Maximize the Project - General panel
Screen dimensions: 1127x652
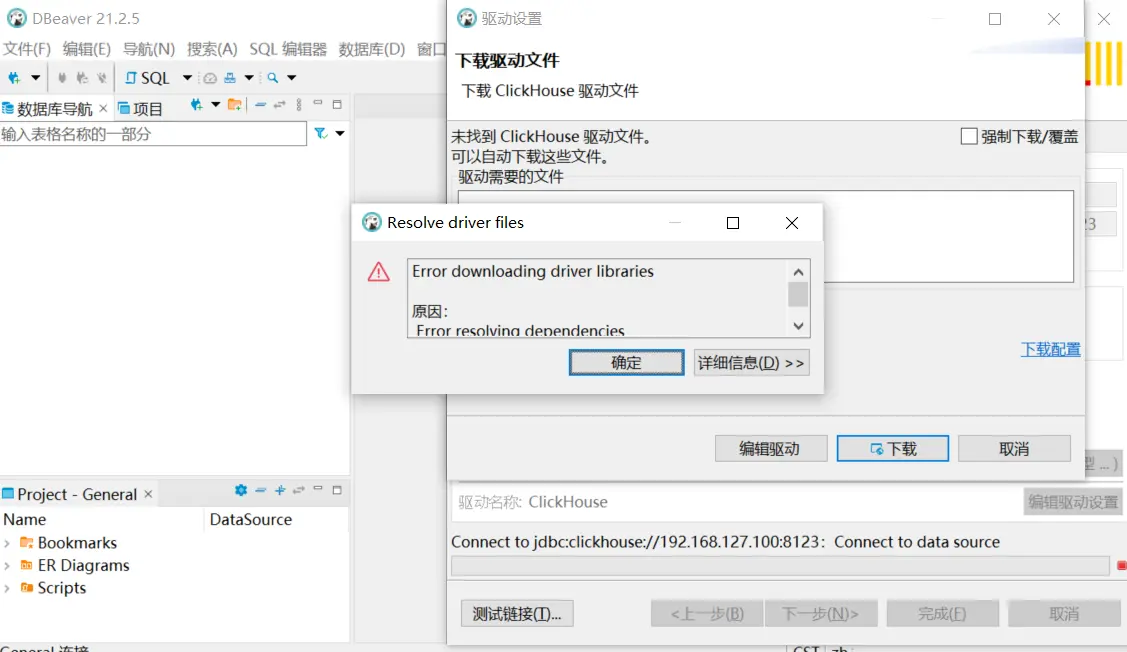(x=337, y=490)
